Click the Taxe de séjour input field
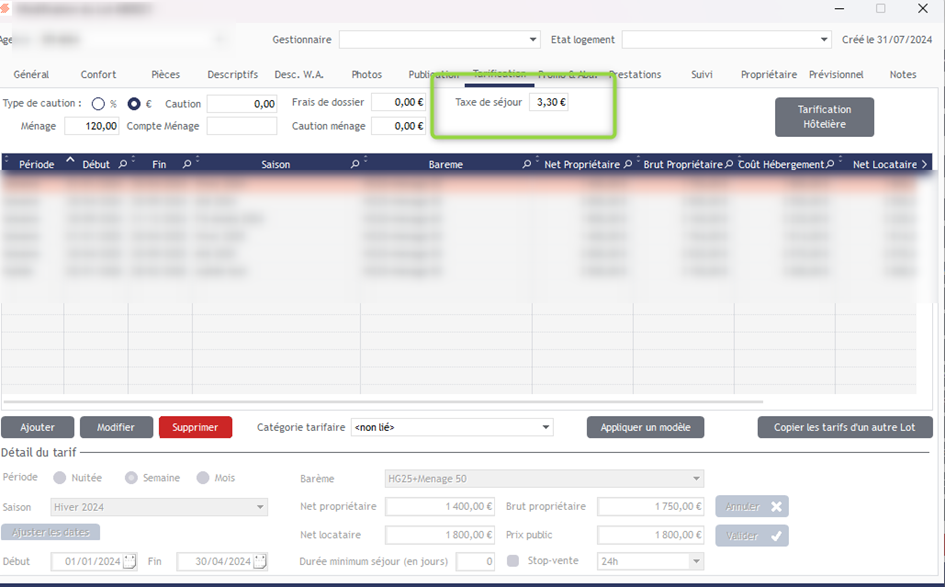Screen dimensions: 945x587 click(x=548, y=102)
